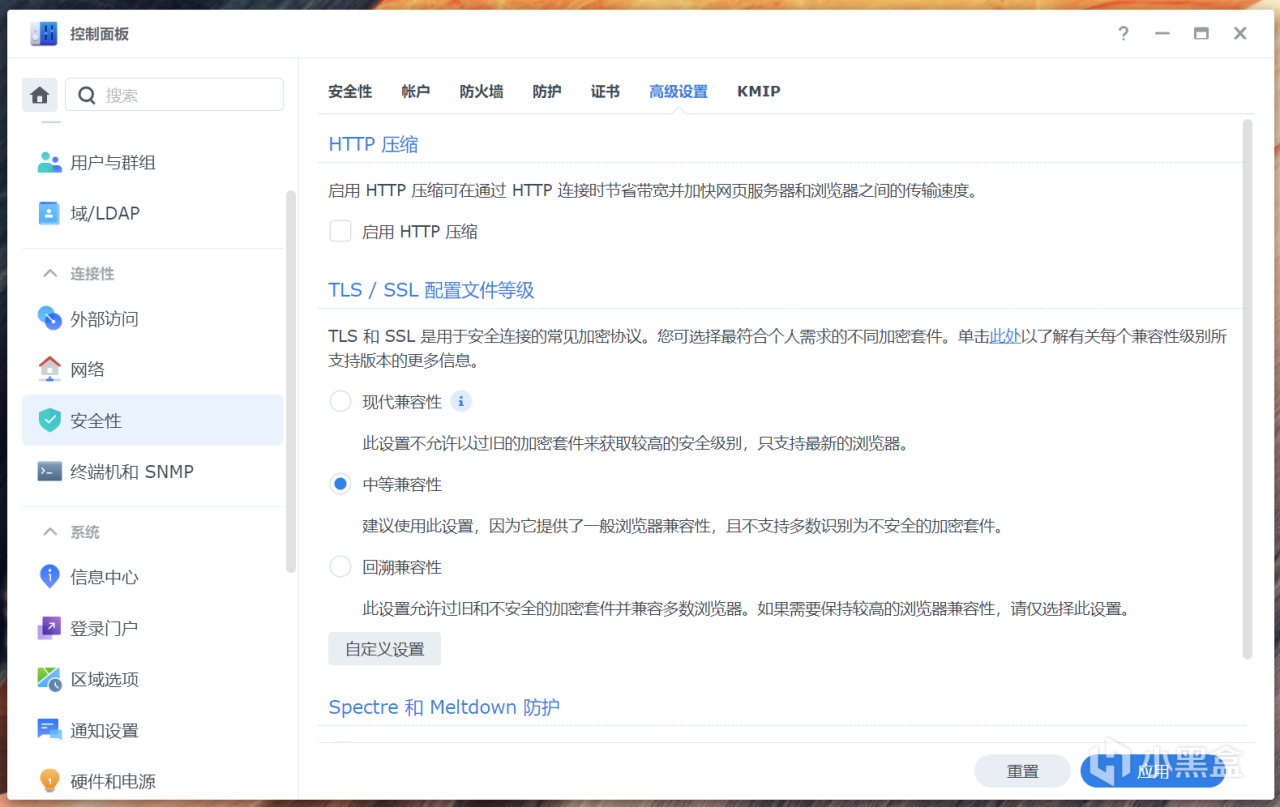The width and height of the screenshot is (1280, 807).
Task: Open 区域选项 in the sidebar
Action: pos(153,679)
